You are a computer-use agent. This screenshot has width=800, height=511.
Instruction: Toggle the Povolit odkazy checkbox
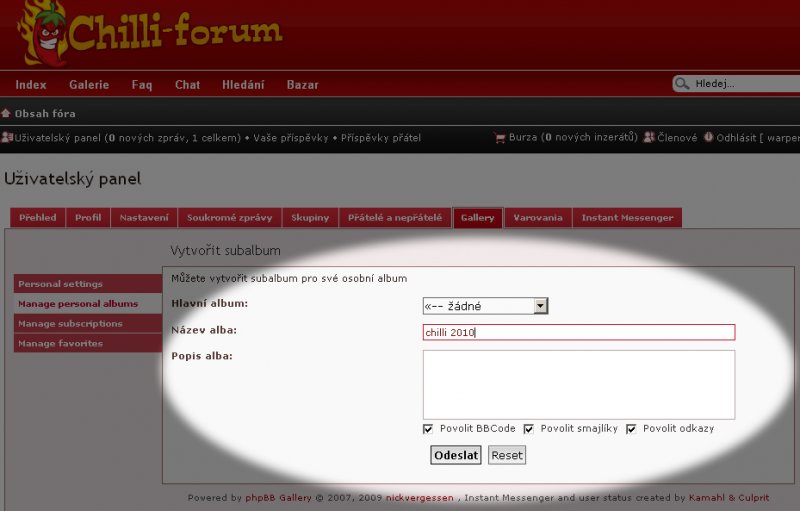point(631,429)
